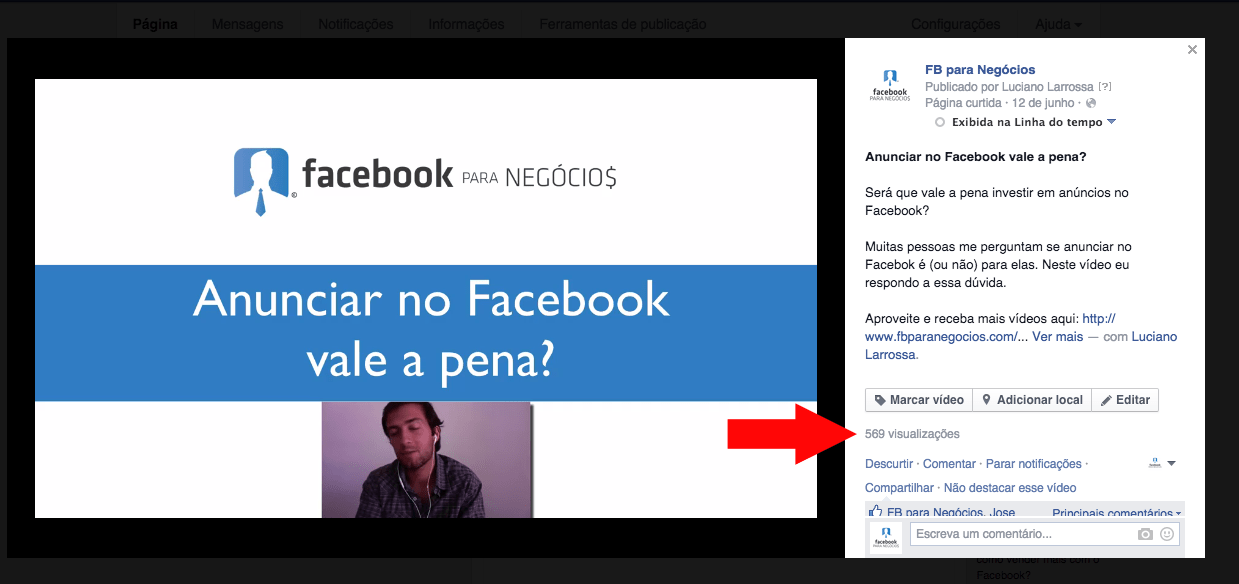Viewport: 1239px width, 584px height.
Task: Open the Mensagens tab
Action: [247, 24]
